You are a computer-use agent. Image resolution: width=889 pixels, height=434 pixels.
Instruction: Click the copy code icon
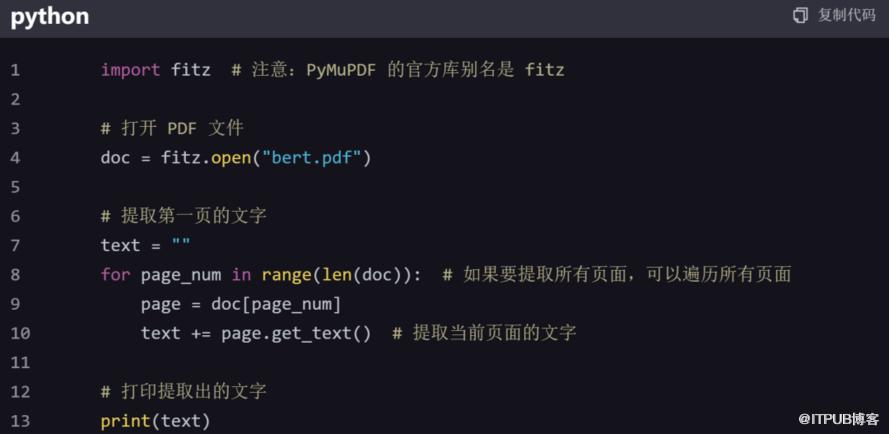point(800,15)
